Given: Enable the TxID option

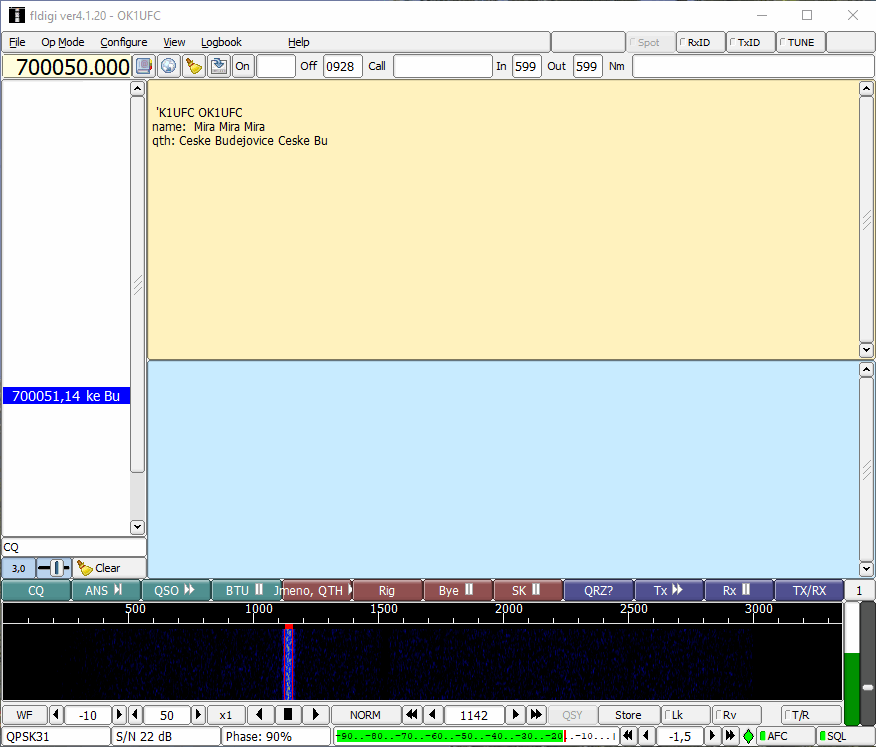Looking at the screenshot, I should 751,42.
